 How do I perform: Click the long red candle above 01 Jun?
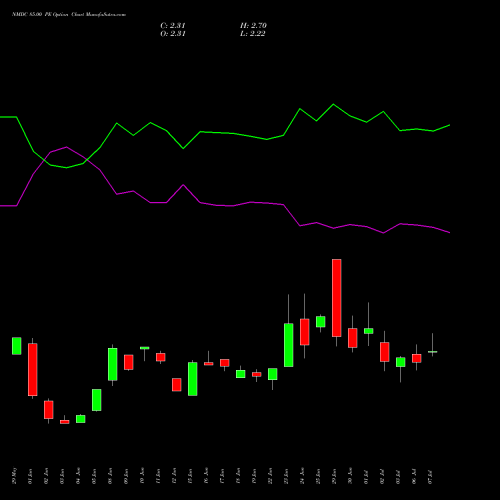click(33, 369)
